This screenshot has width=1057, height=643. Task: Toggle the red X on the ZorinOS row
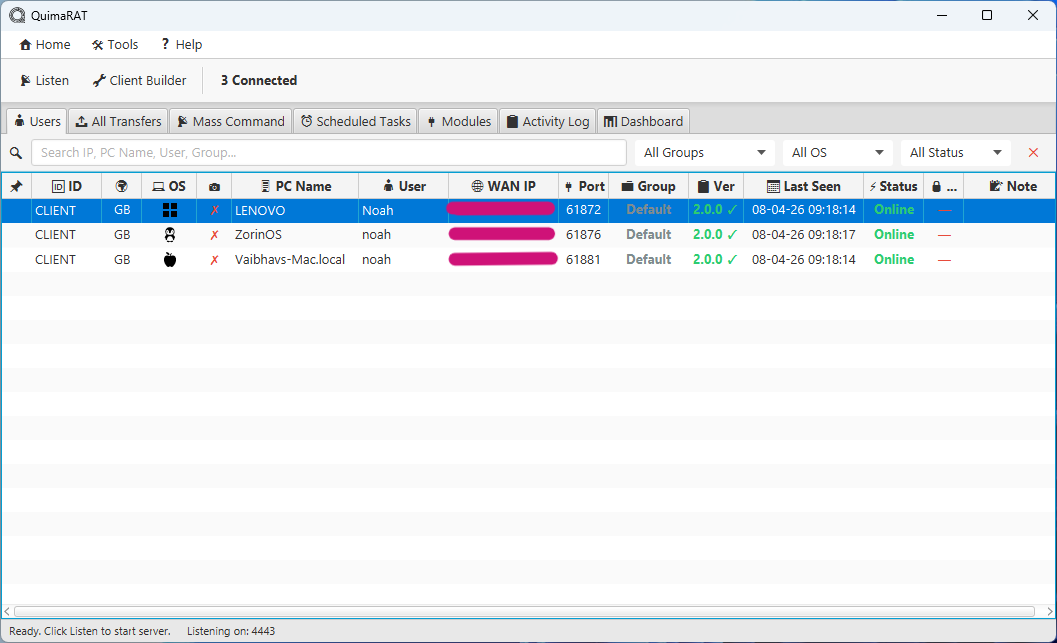(x=214, y=234)
